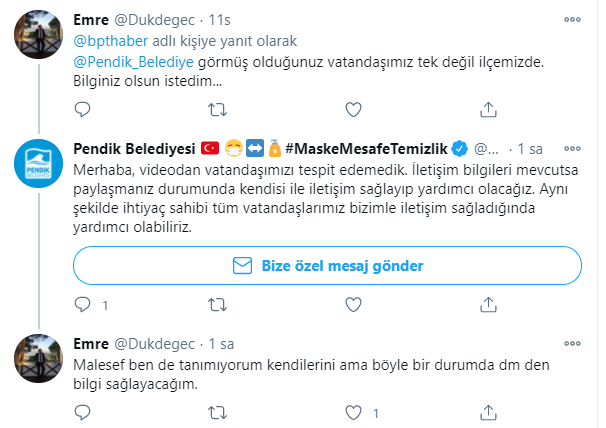Retweet the Pendik Belediyesi tweet
Viewport: 606px width, 428px height.
tap(218, 303)
